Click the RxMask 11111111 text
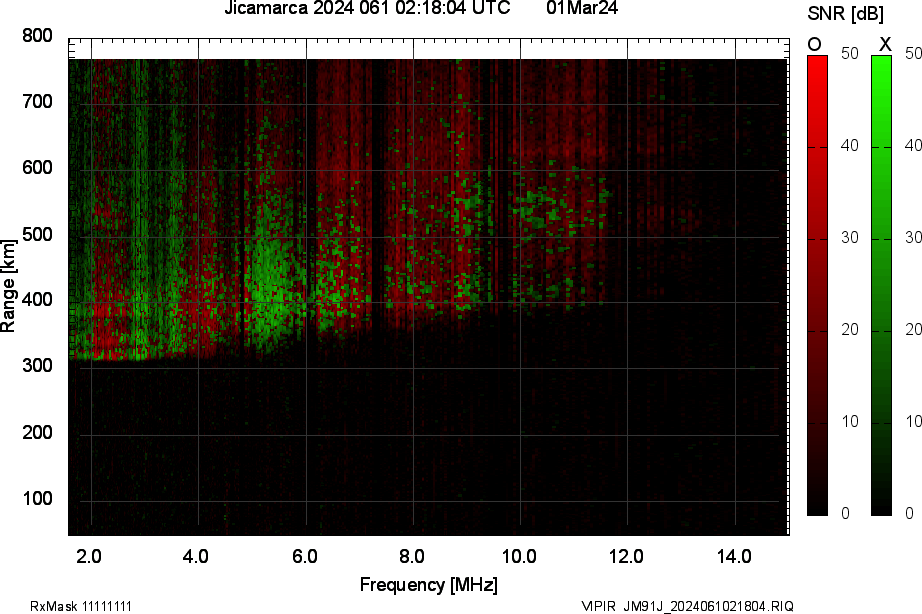The height and width of the screenshot is (614, 922). pyautogui.click(x=82, y=606)
